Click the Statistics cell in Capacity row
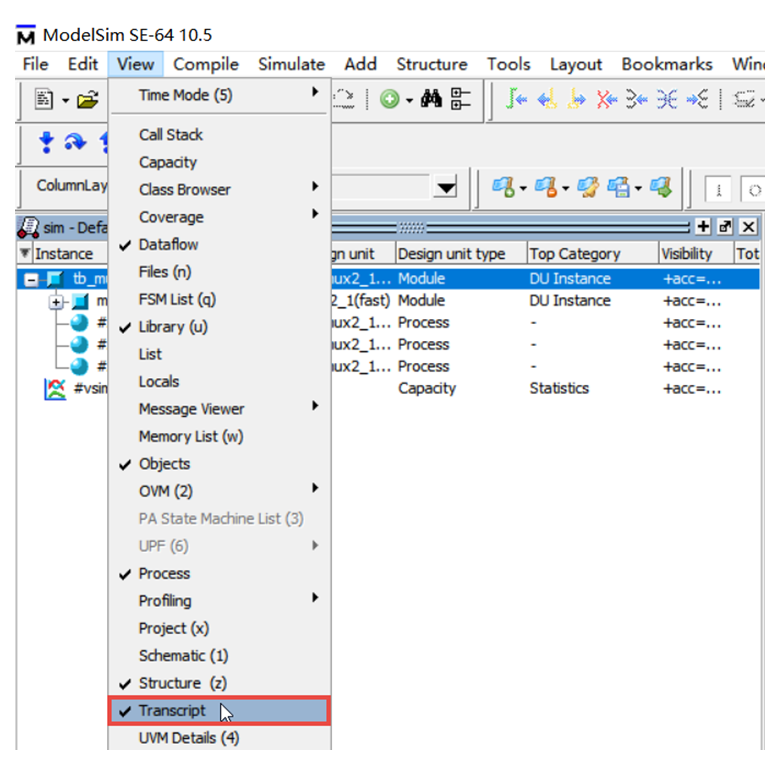The width and height of the screenshot is (772, 771). click(559, 388)
